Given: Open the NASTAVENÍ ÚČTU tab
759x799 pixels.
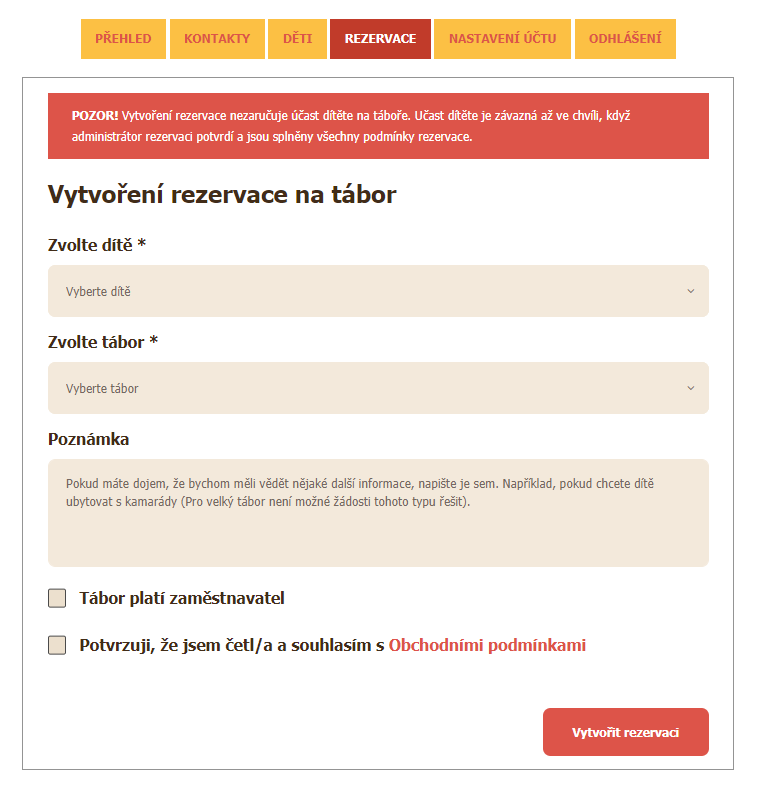Looking at the screenshot, I should tap(502, 39).
